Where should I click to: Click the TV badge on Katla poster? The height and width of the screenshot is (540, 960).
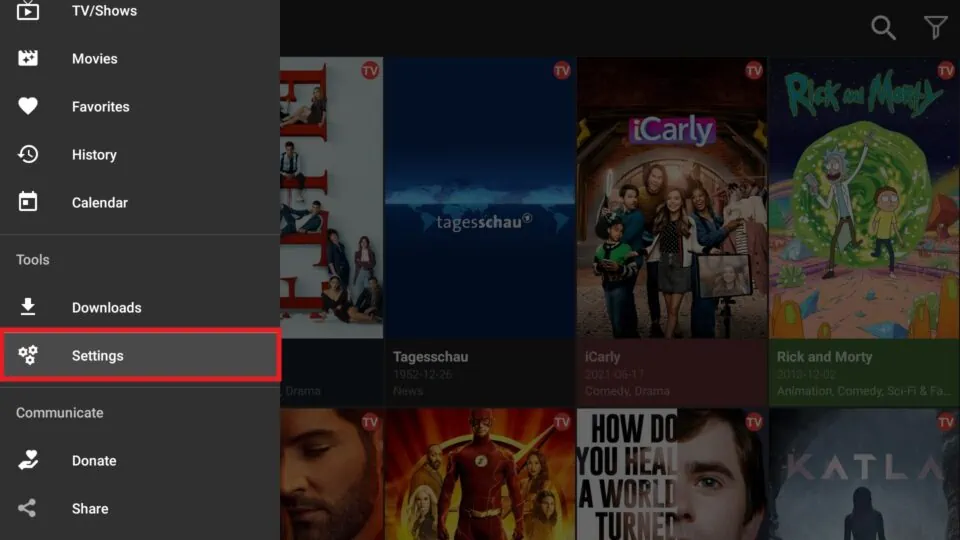click(x=946, y=422)
